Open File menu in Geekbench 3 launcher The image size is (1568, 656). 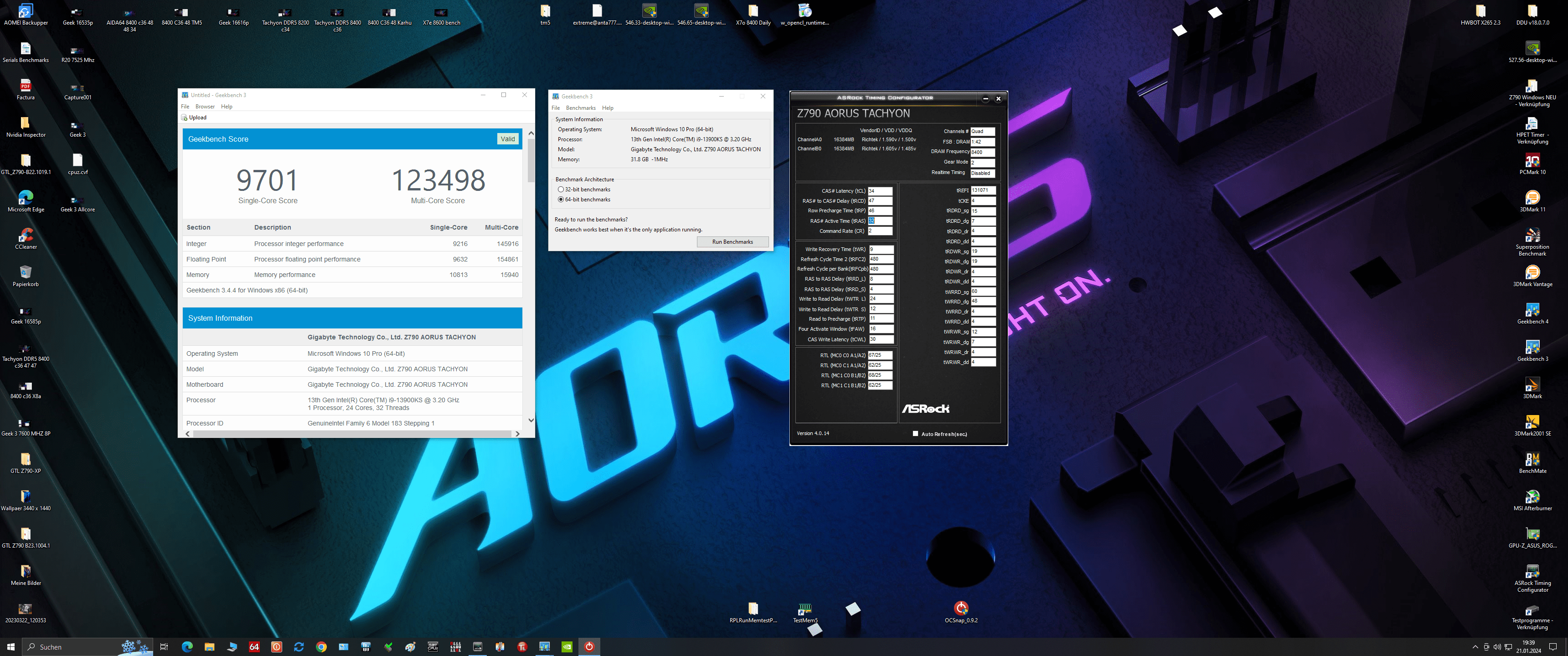[x=556, y=108]
